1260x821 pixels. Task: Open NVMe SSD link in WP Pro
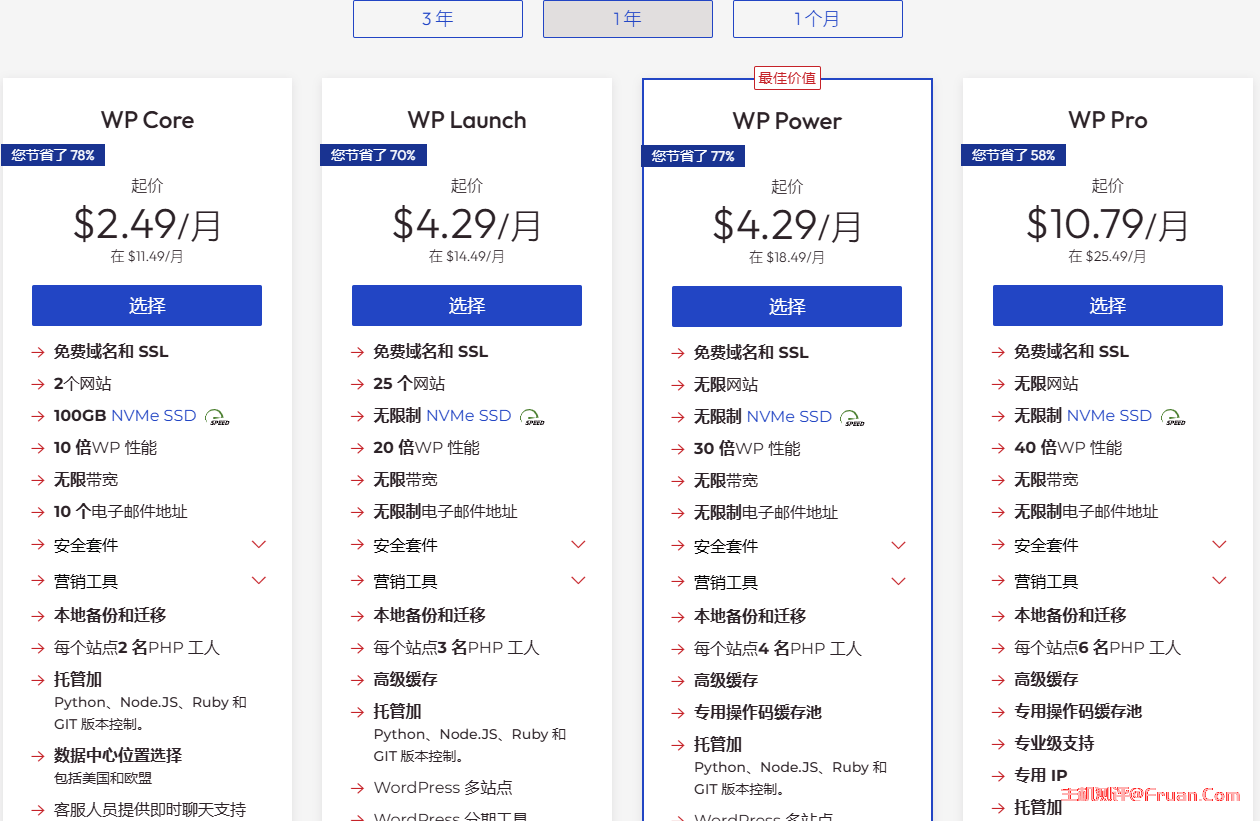1109,416
